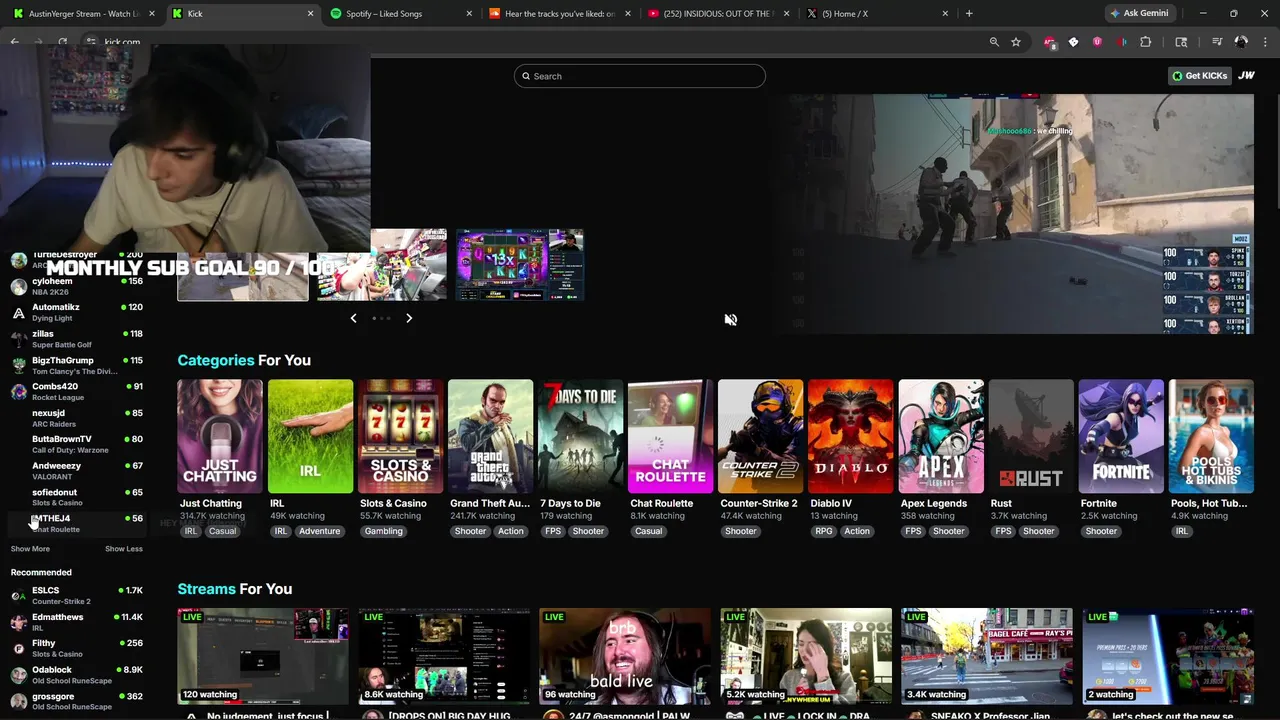This screenshot has height=720, width=1280.
Task: Open the IRL category card
Action: (x=310, y=436)
